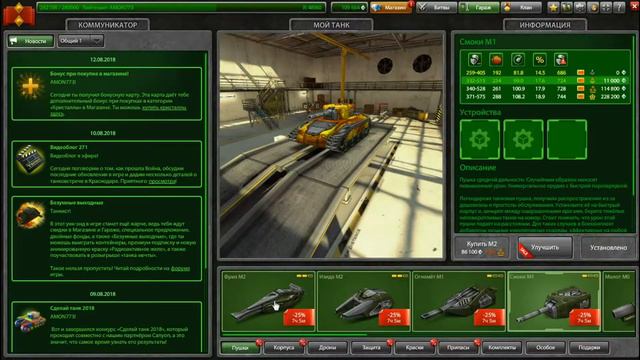Open the Общий 1 chat channel dropdown
Image resolution: width=640 pixels, height=360 pixels.
click(80, 41)
